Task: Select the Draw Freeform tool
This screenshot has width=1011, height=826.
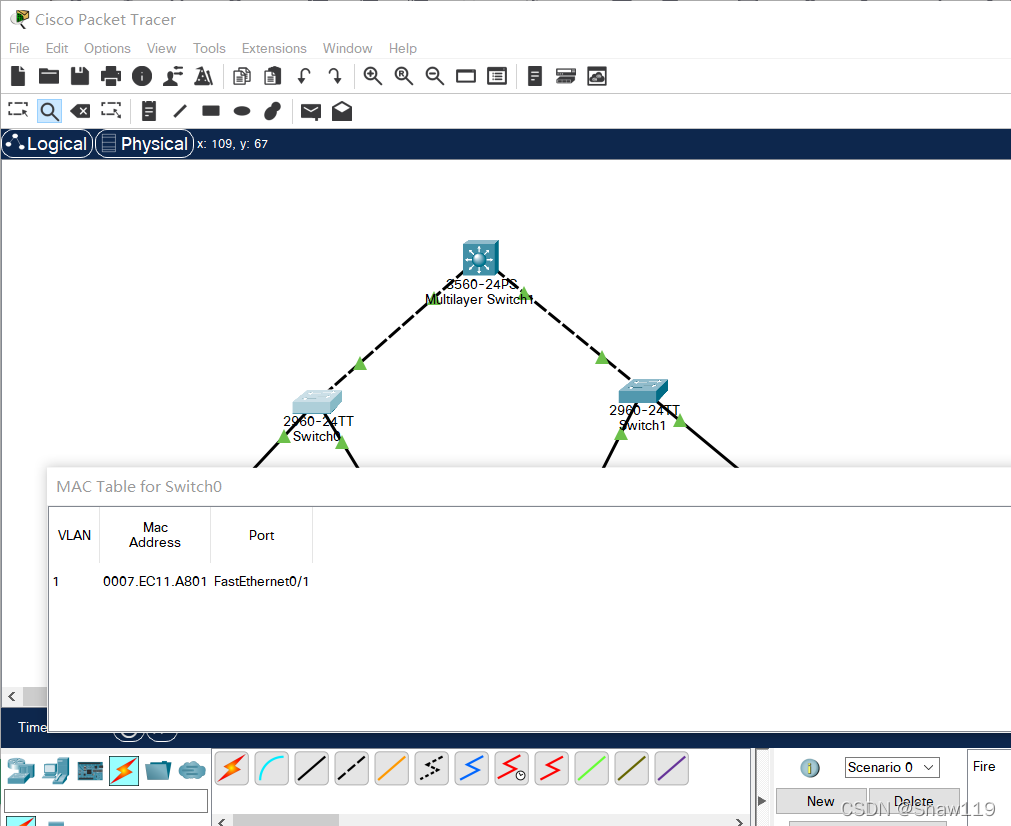Action: 273,111
